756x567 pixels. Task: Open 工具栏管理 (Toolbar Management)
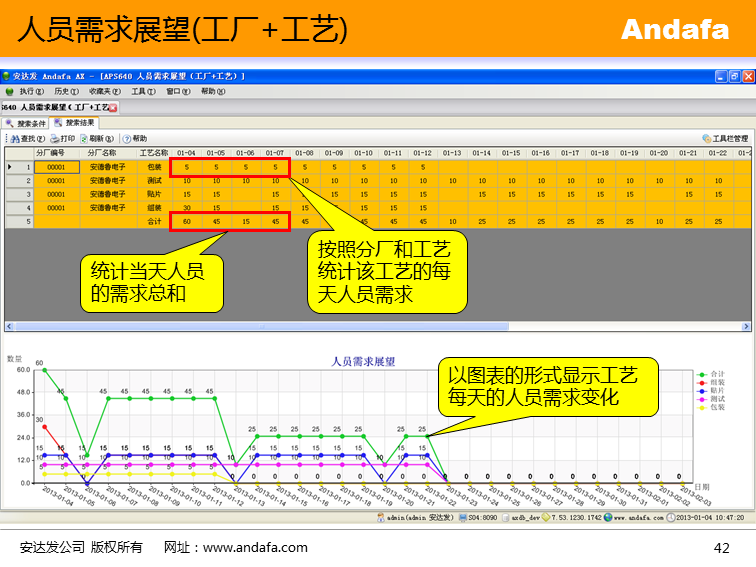click(726, 138)
